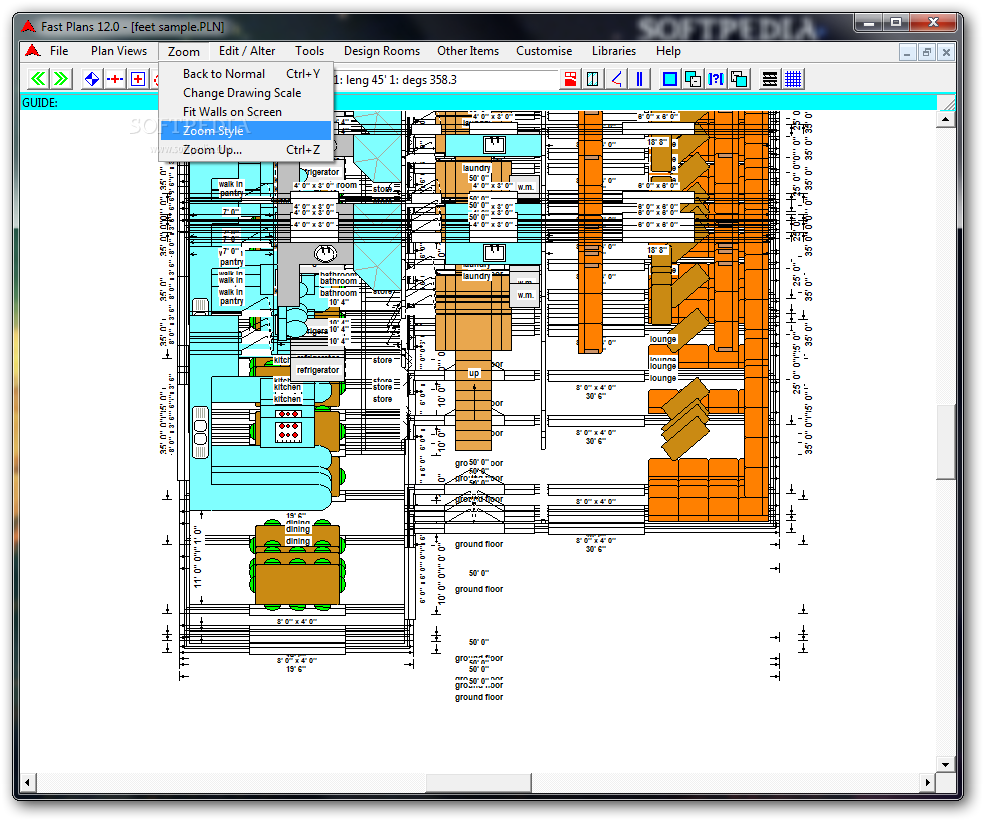Open the Customise menu
Image resolution: width=984 pixels, height=821 pixels.
(x=544, y=51)
